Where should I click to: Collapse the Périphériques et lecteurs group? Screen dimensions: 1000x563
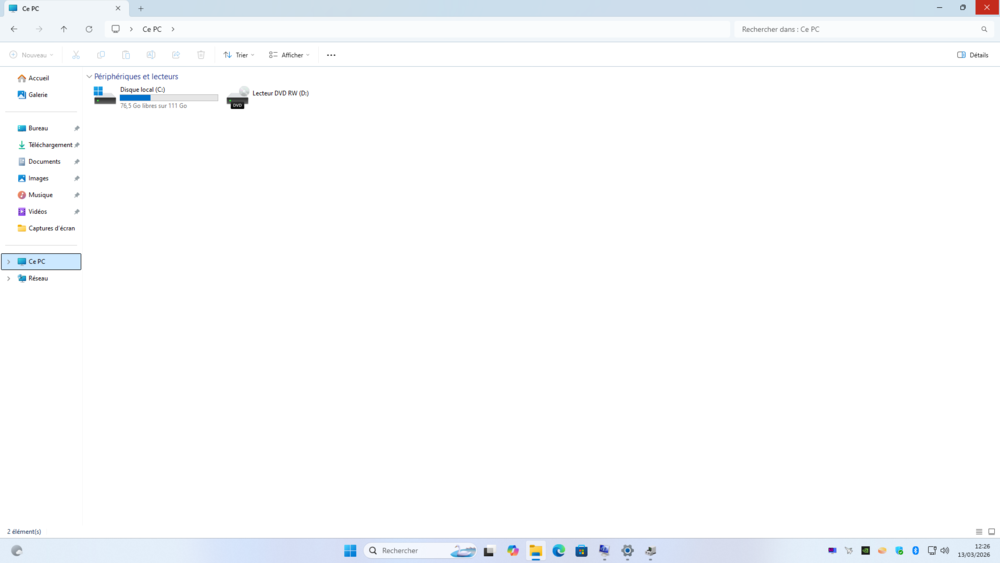click(x=89, y=77)
